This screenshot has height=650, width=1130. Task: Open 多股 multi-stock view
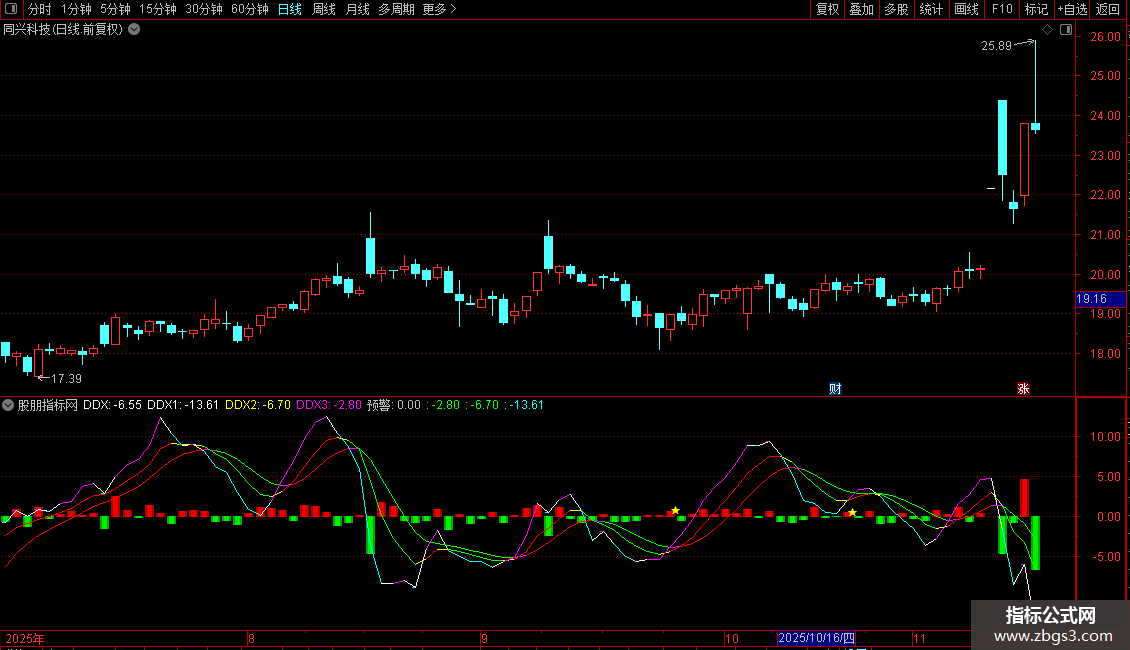click(896, 9)
